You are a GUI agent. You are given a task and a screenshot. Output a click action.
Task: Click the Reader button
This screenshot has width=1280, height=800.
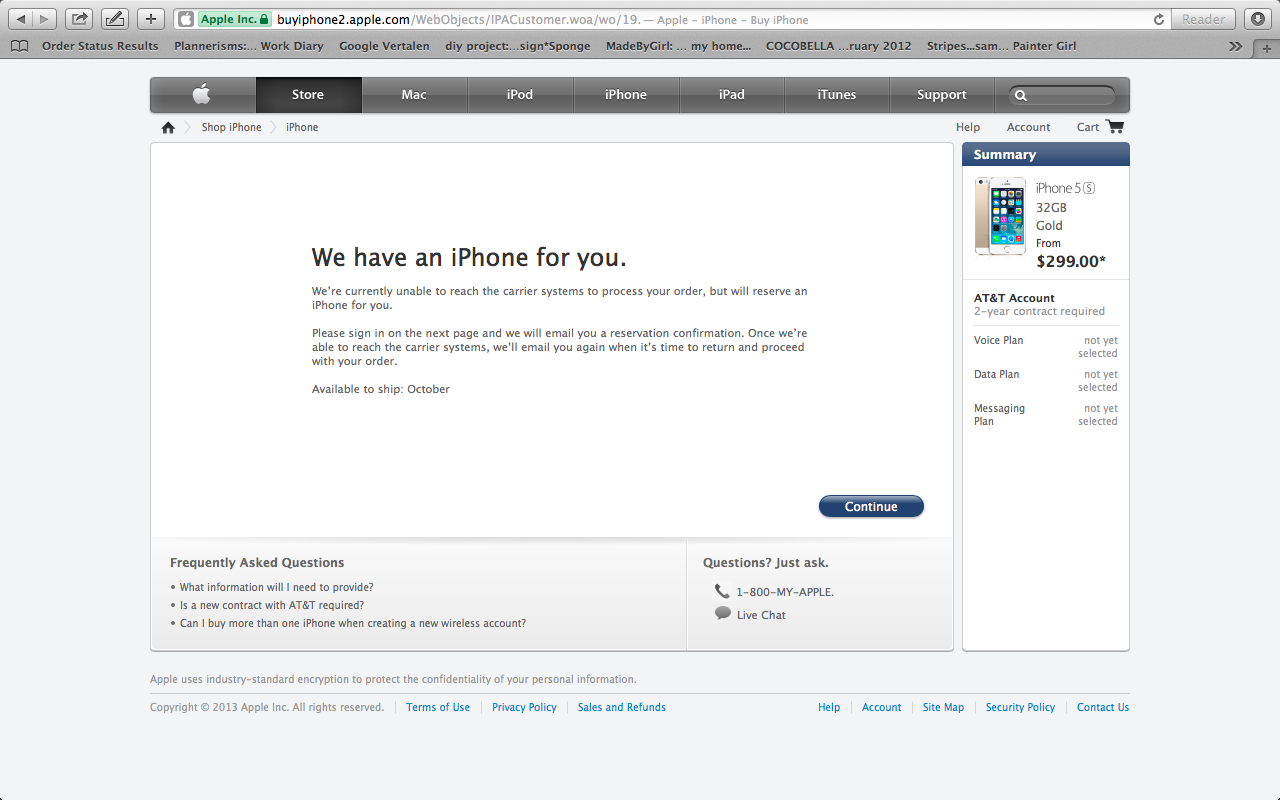click(1204, 19)
